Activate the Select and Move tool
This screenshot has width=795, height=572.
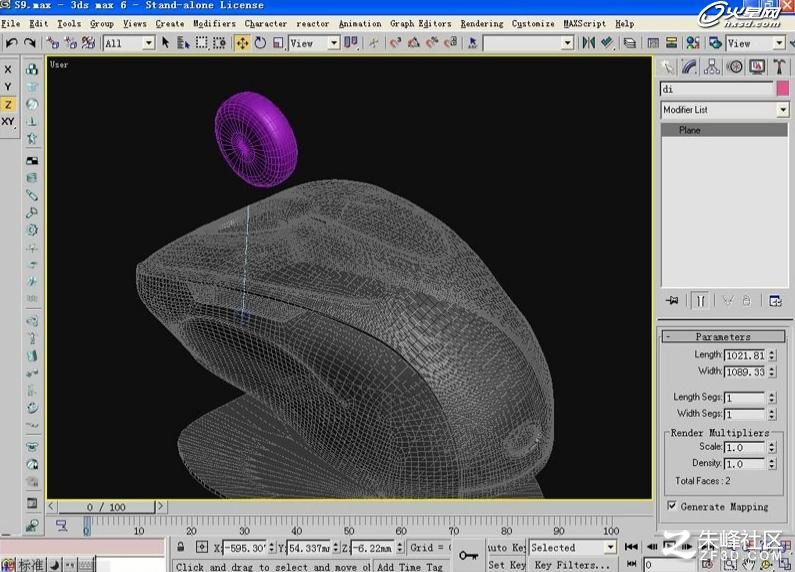coord(242,43)
